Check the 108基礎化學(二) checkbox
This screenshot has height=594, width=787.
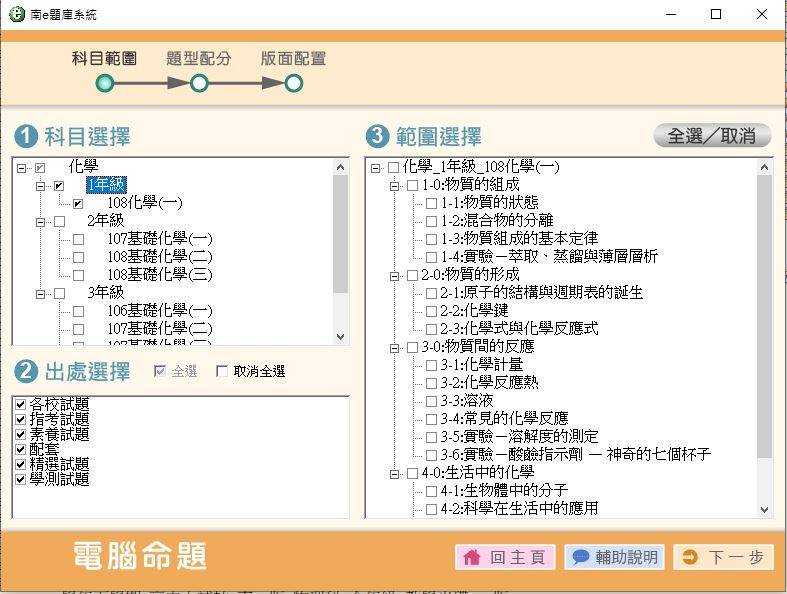tap(78, 258)
